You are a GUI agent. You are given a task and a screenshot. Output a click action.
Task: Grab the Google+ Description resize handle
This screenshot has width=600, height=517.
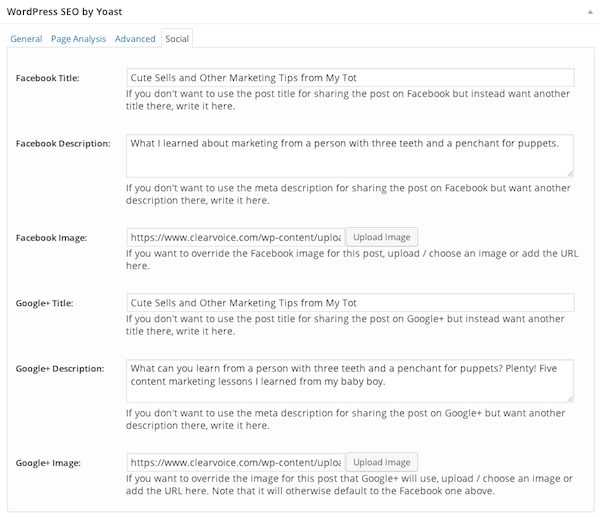pyautogui.click(x=570, y=399)
